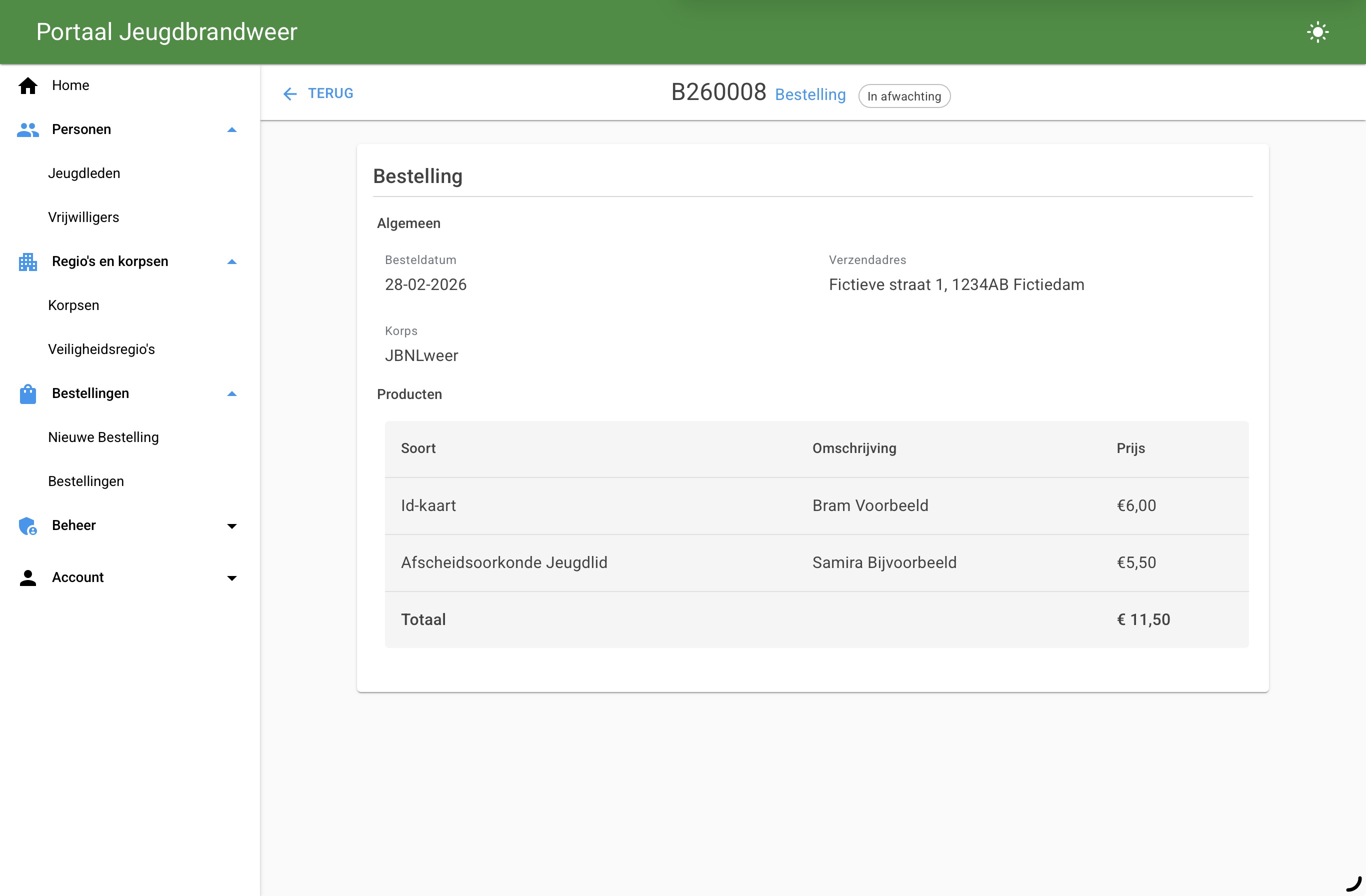
Task: Collapse the Bestellingen section arrow
Action: 232,394
